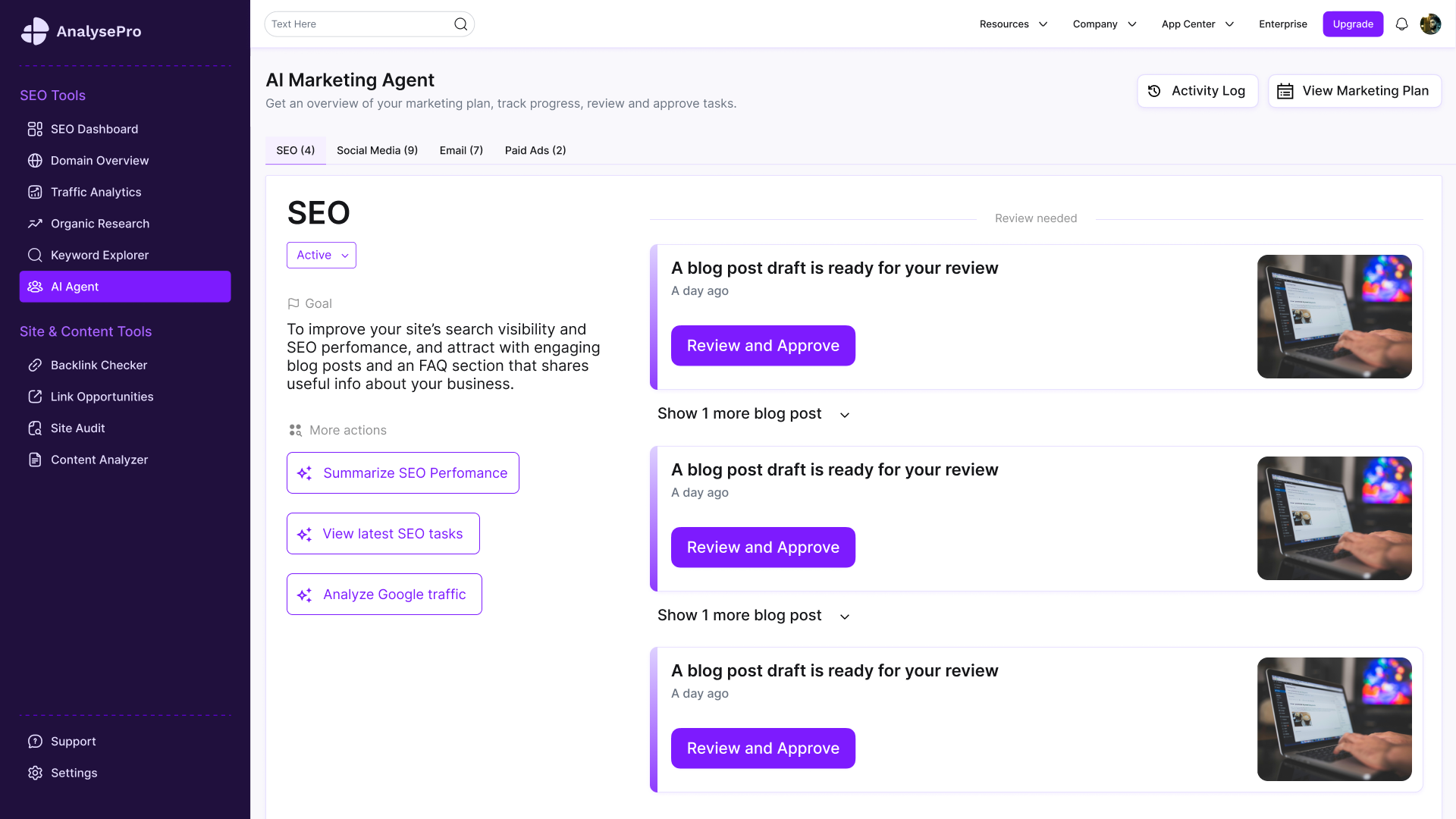Open SEO Dashboard from sidebar
This screenshot has height=819, width=1456.
94,129
